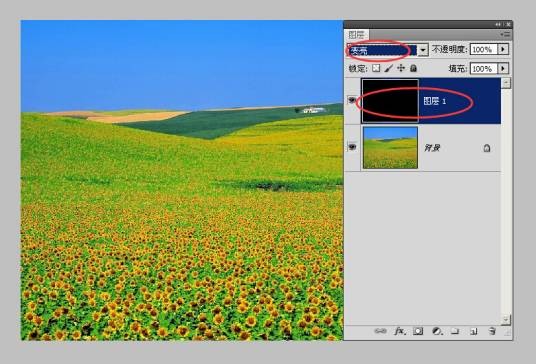The height and width of the screenshot is (364, 536).
Task: Open Layers panel flyout menu
Action: (505, 34)
